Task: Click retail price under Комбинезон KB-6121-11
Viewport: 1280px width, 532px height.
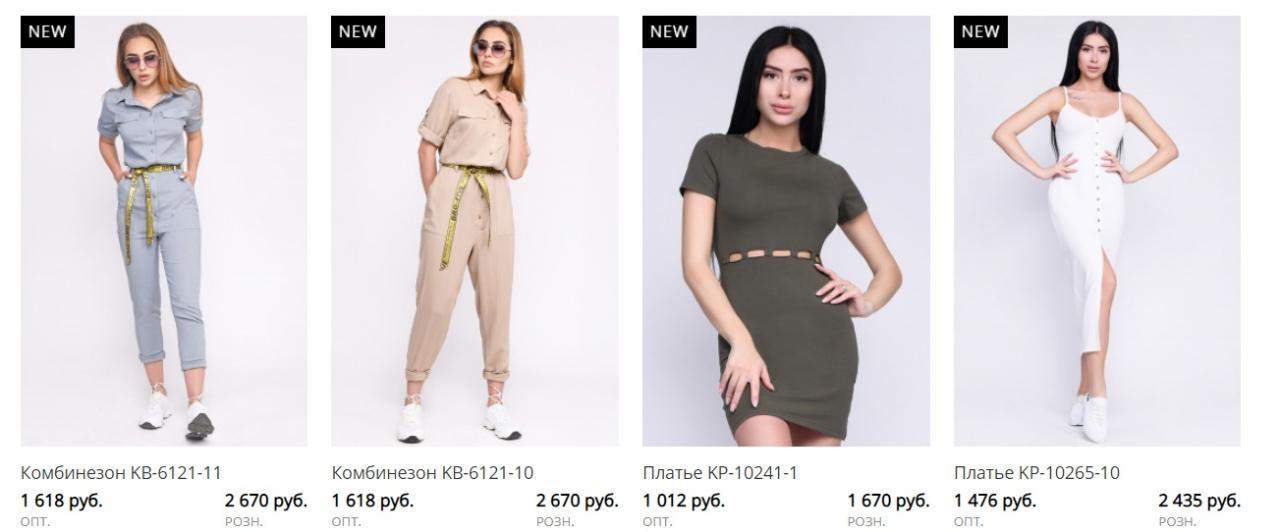Action: tap(266, 500)
